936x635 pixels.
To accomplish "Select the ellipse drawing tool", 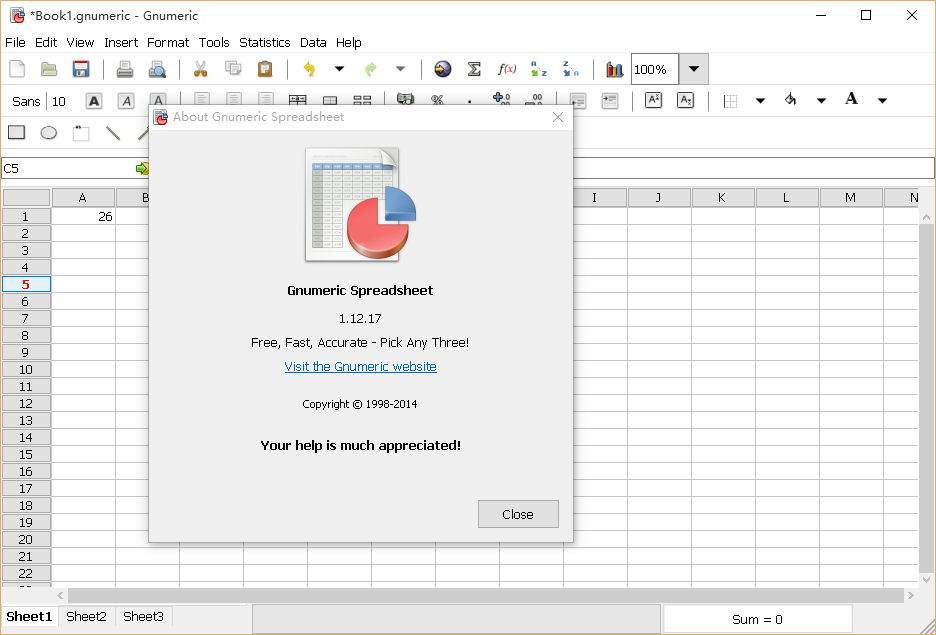I will 48,133.
